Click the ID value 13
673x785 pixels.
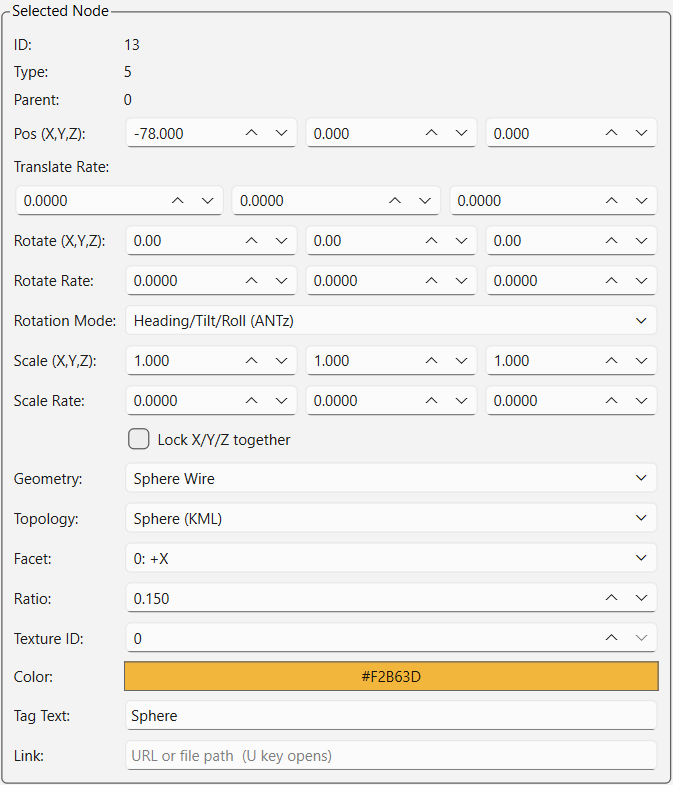click(x=132, y=45)
